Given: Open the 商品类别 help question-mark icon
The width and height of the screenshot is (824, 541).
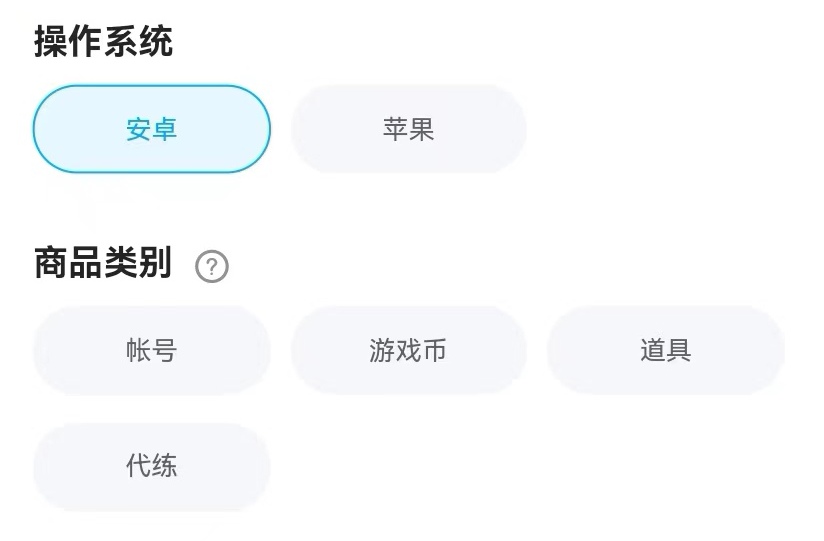Looking at the screenshot, I should click(x=212, y=267).
